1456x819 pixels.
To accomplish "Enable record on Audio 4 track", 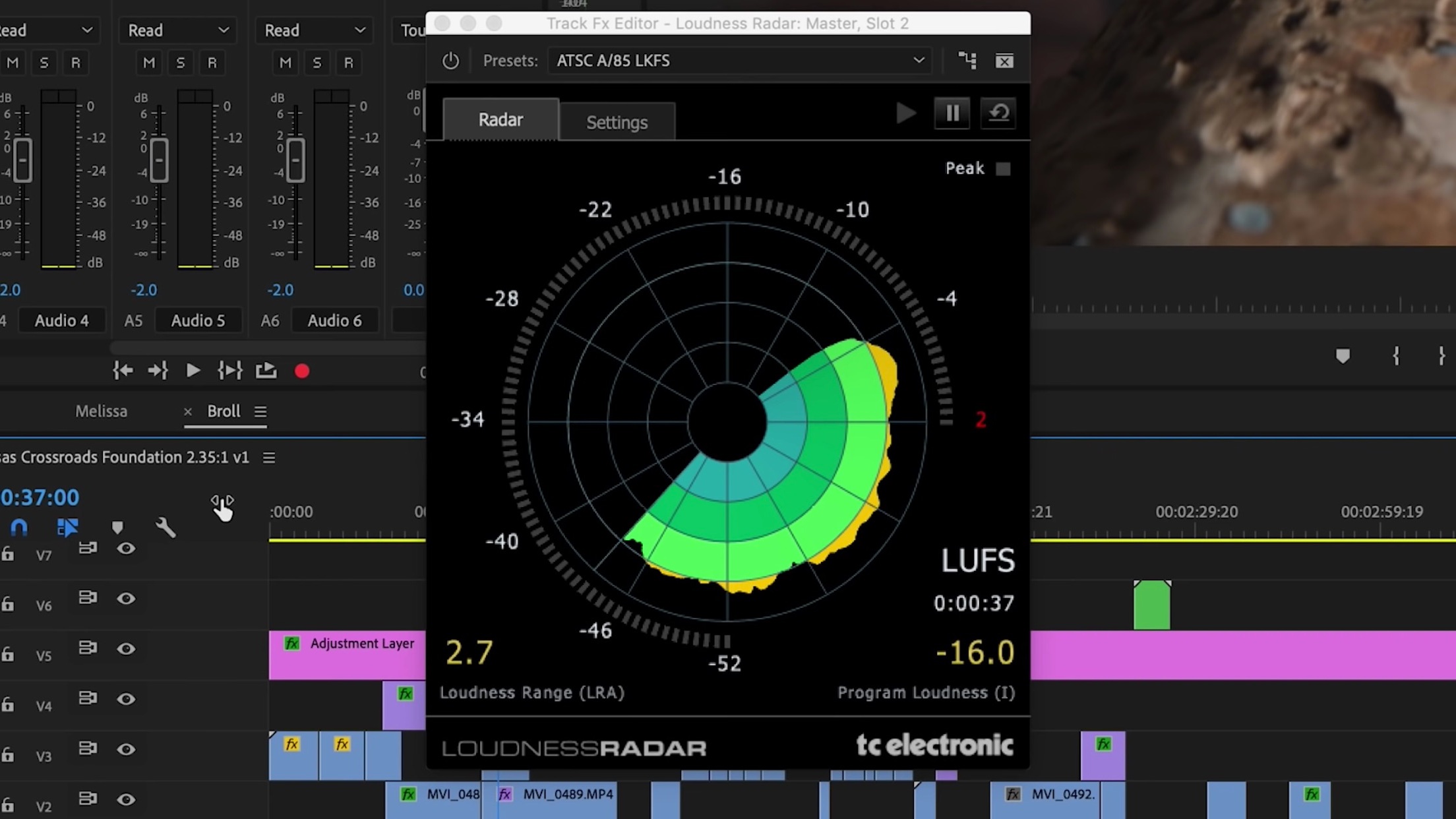I will click(76, 63).
